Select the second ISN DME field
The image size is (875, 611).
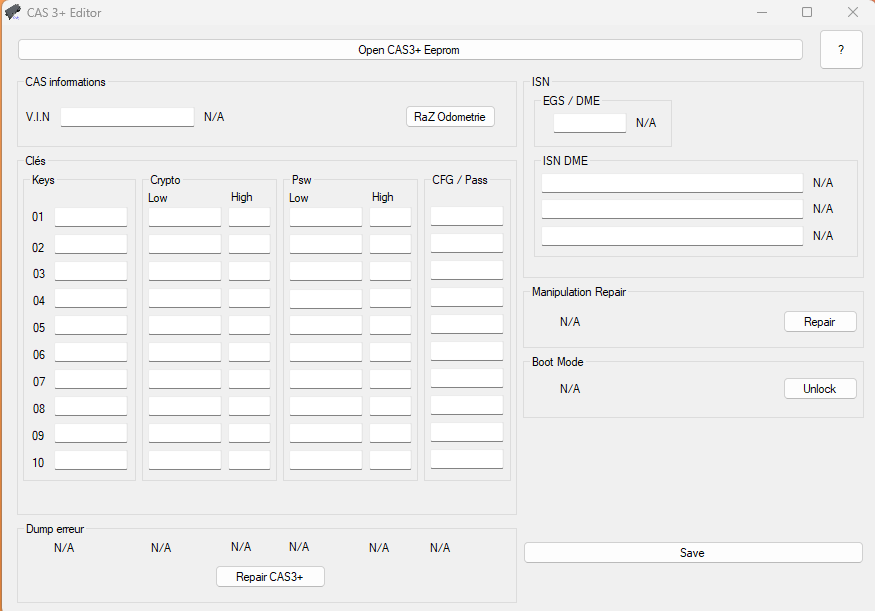tap(672, 209)
